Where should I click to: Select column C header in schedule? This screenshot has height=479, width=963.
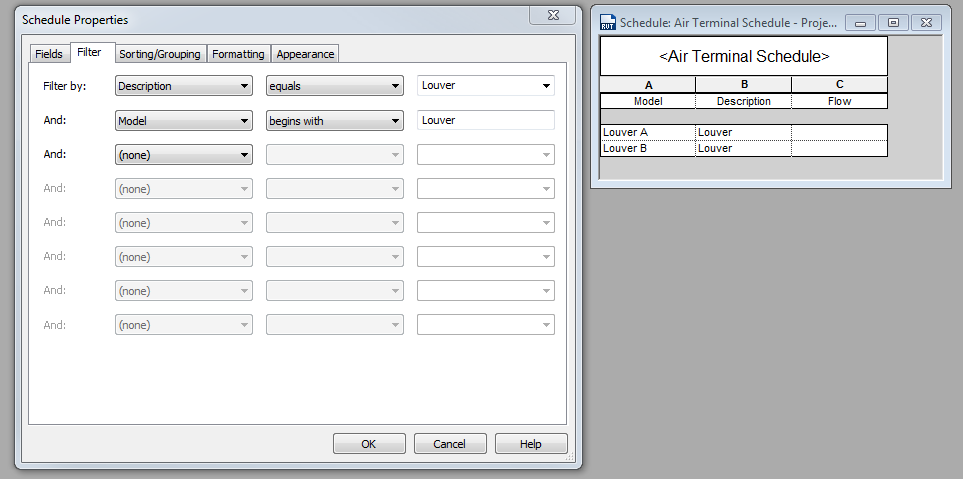(840, 85)
